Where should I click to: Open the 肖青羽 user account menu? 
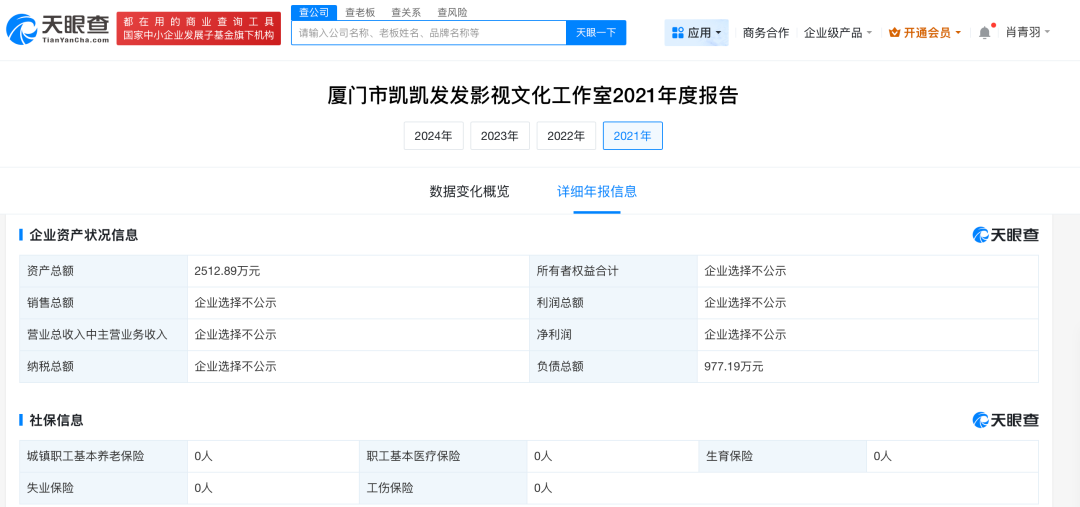tap(1027, 32)
